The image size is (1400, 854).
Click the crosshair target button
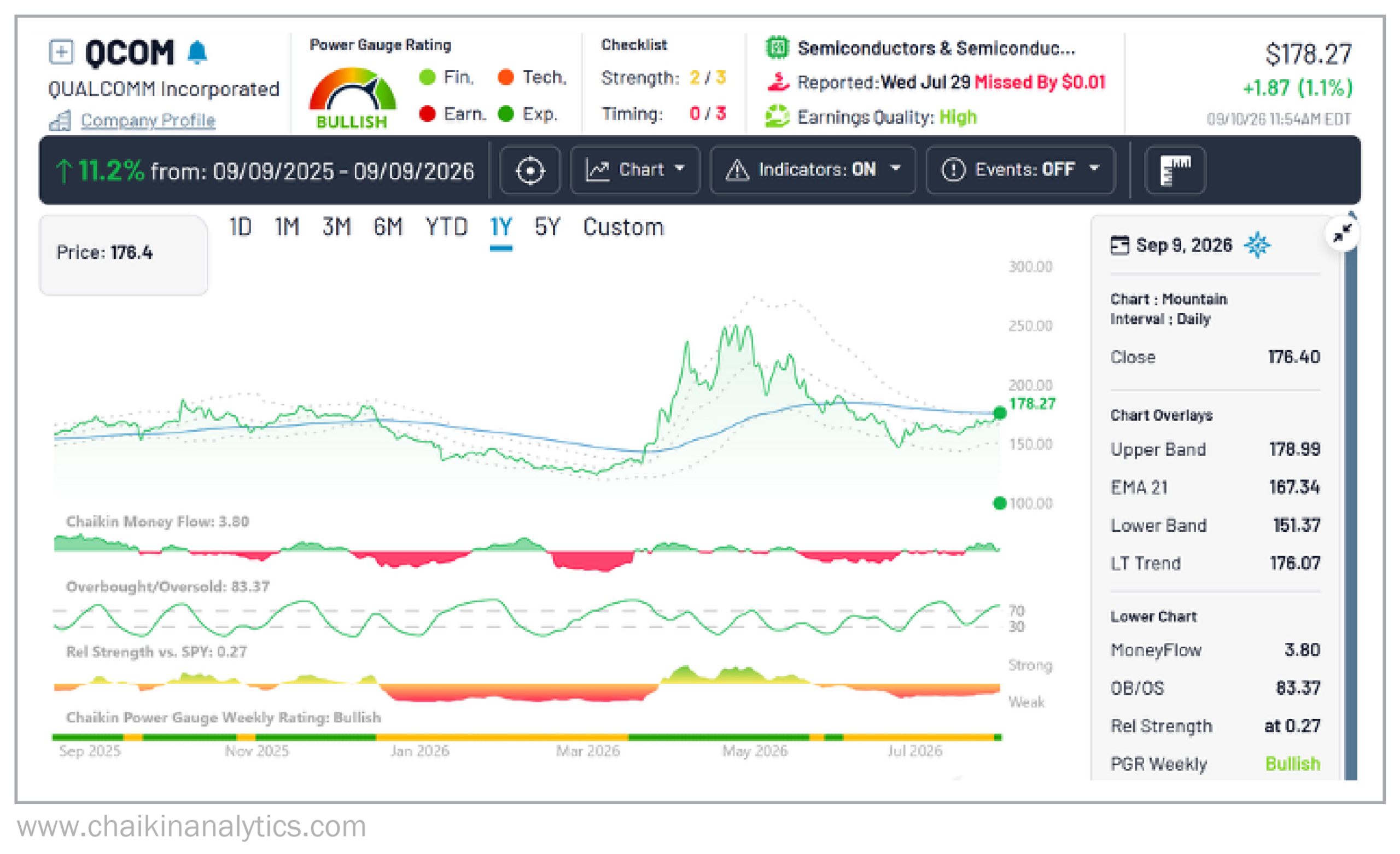(530, 170)
